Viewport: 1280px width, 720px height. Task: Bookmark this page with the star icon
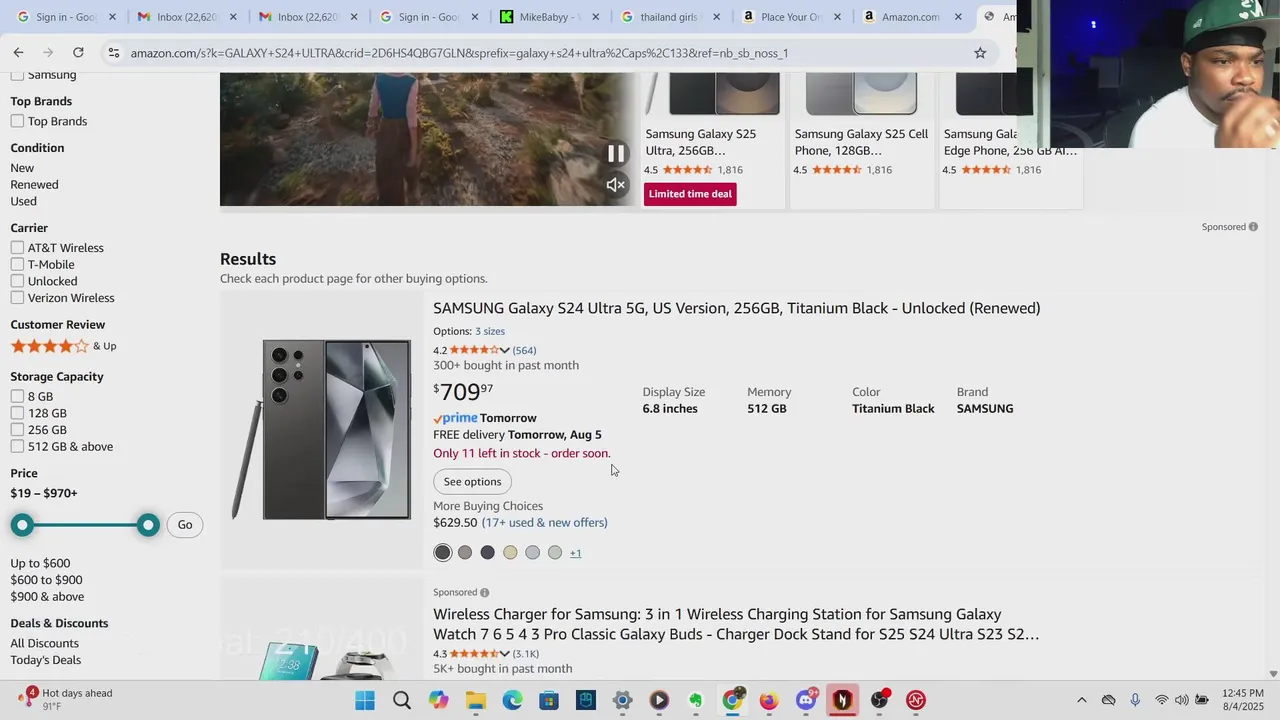coord(980,53)
